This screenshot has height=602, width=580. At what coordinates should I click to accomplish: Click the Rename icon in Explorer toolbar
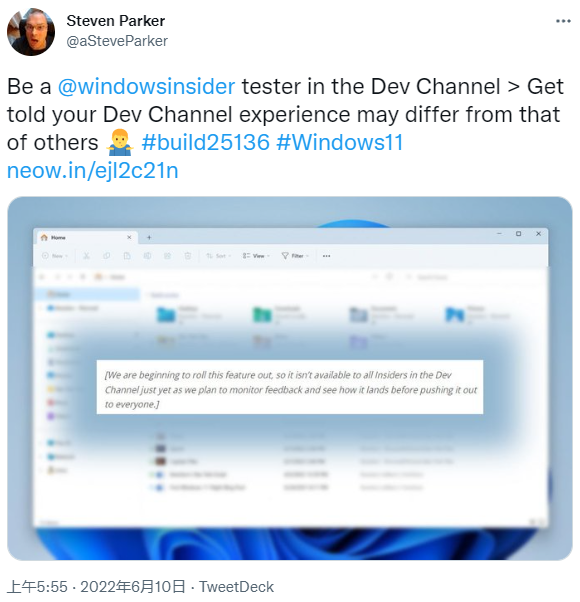pos(147,256)
